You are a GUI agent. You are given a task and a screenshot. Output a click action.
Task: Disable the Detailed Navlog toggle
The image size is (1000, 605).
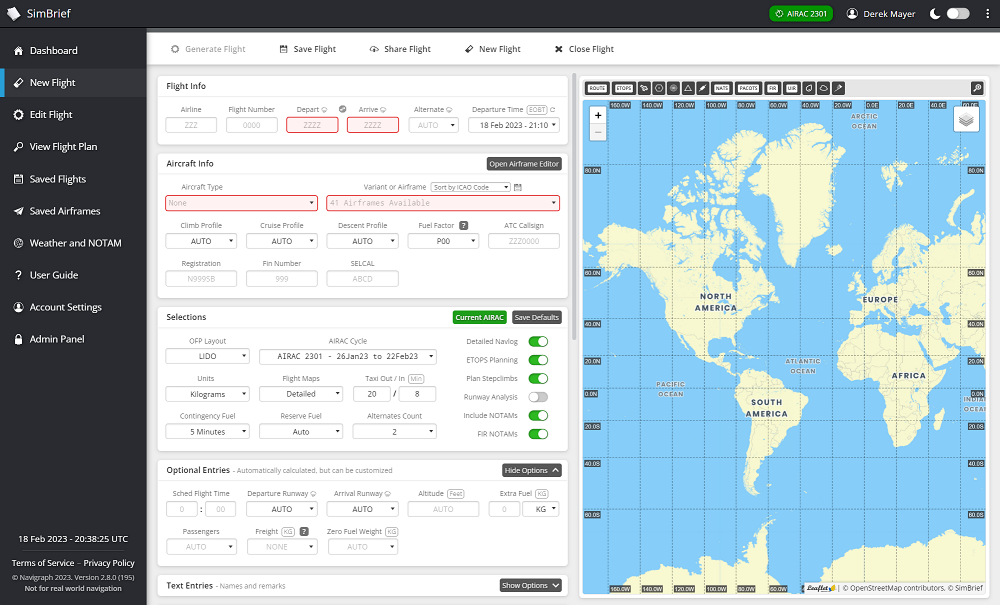coord(538,341)
